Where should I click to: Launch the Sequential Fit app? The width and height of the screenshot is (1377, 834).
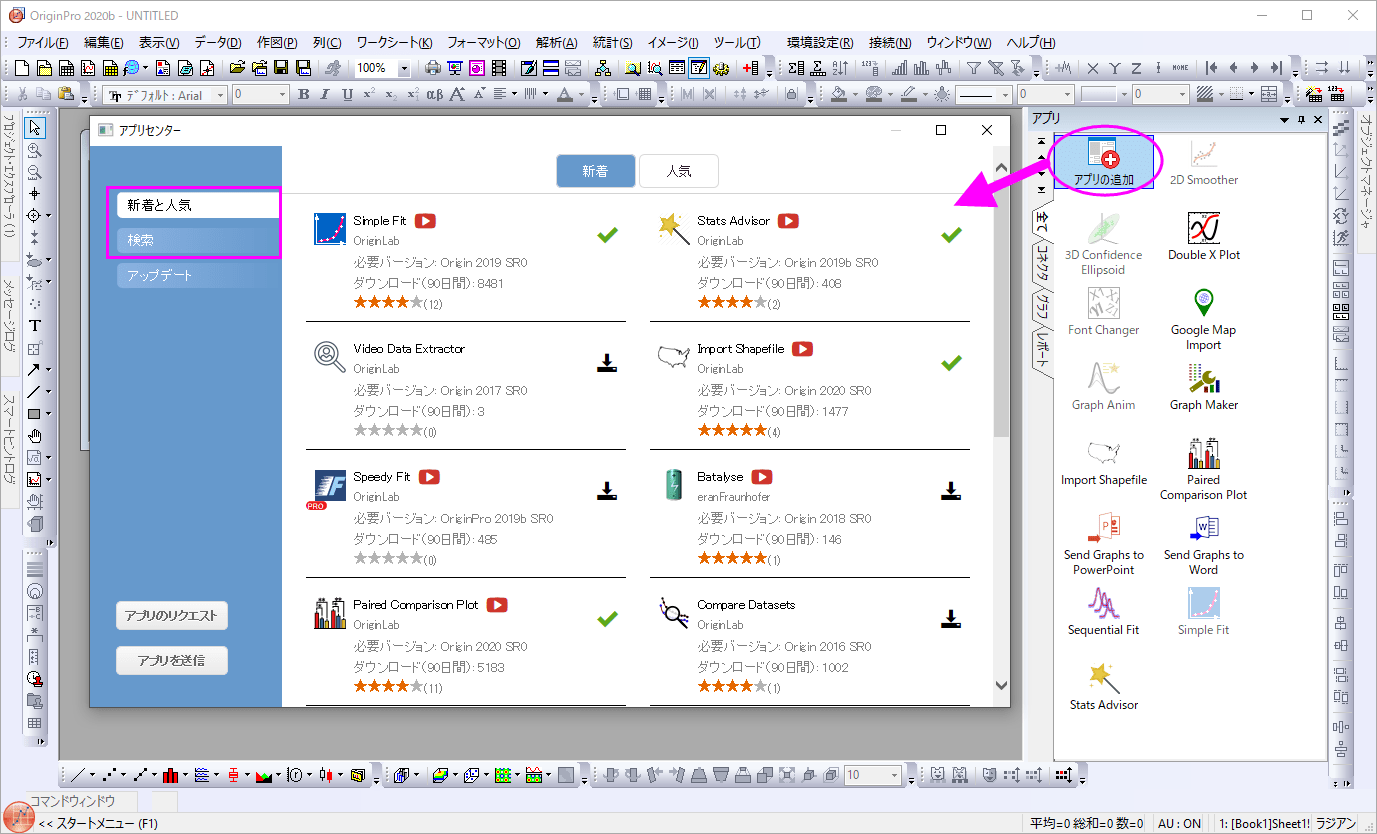(1104, 612)
